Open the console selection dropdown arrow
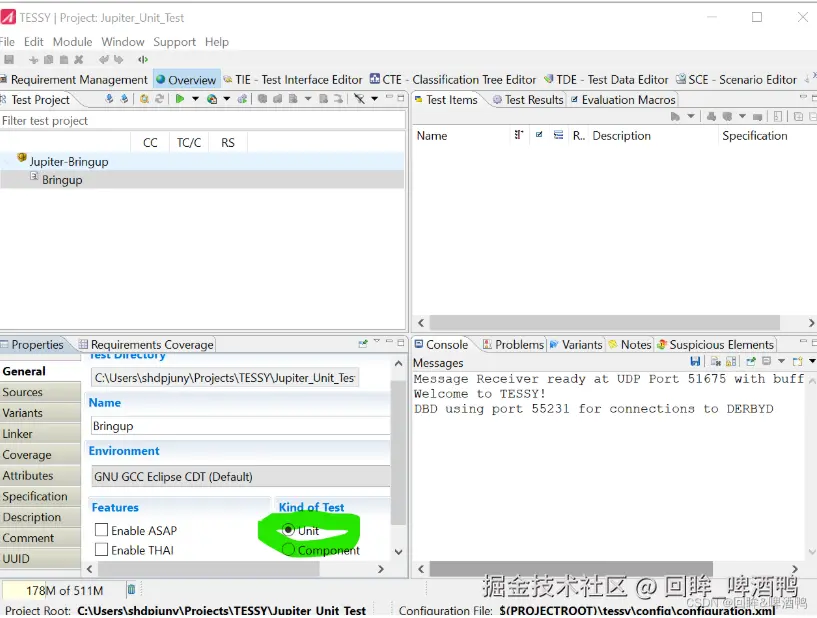 (781, 361)
